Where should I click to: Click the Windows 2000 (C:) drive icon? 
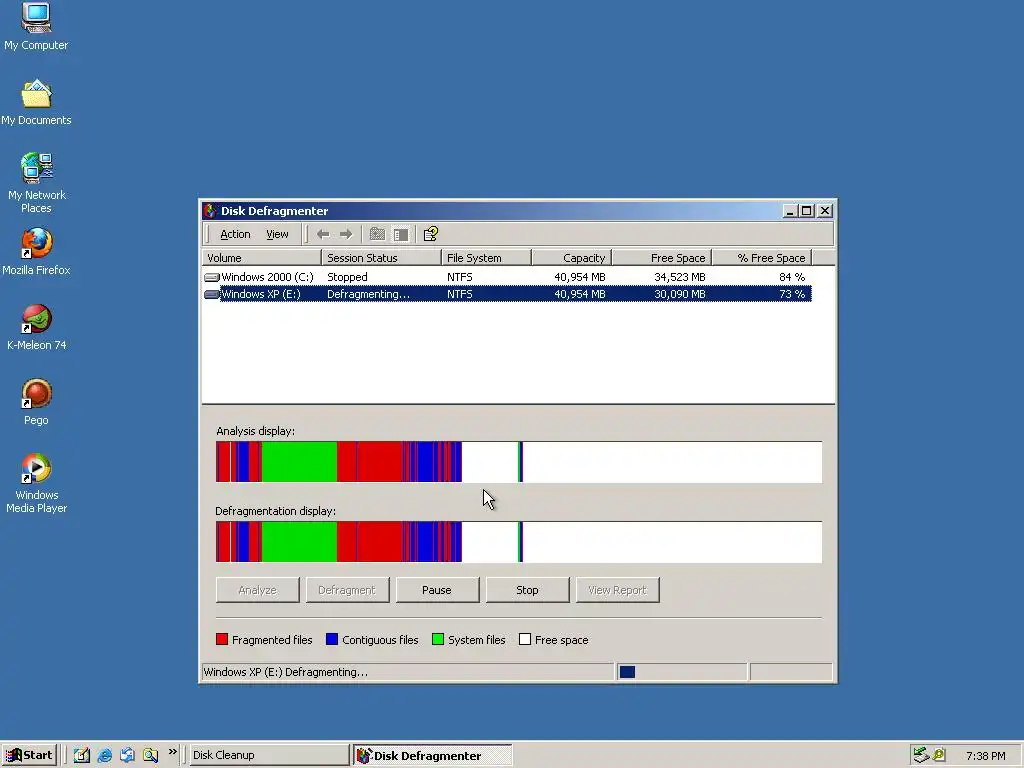tap(212, 278)
